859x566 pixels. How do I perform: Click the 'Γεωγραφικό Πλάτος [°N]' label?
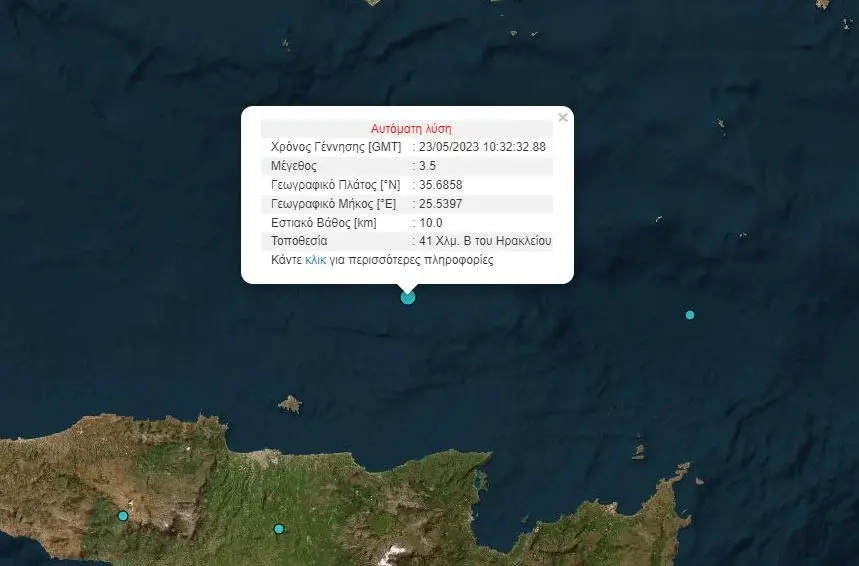coord(335,185)
